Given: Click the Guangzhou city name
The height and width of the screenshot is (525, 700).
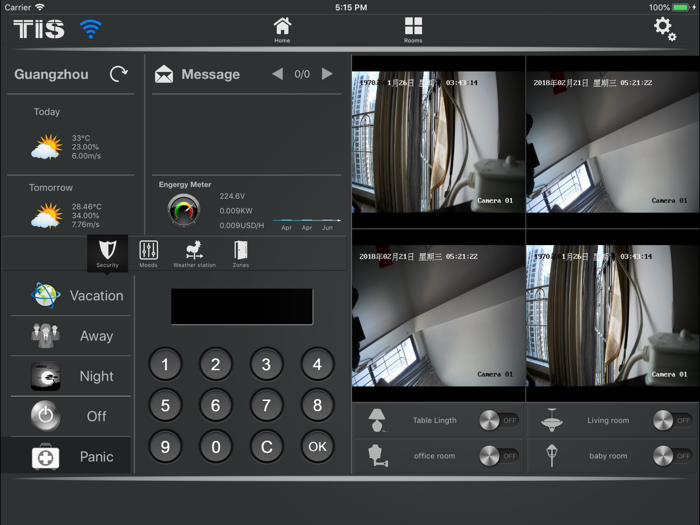Looking at the screenshot, I should tap(51, 74).
